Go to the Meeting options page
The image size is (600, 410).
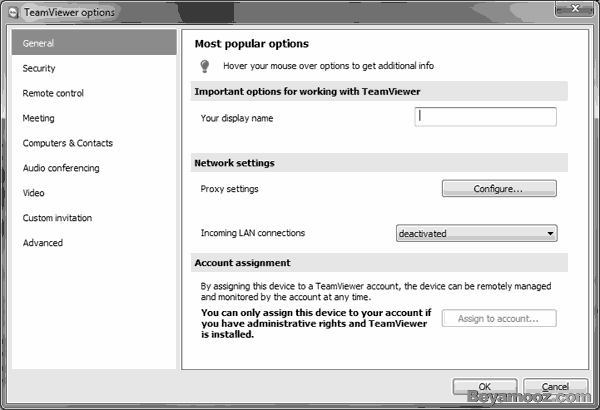click(x=39, y=118)
